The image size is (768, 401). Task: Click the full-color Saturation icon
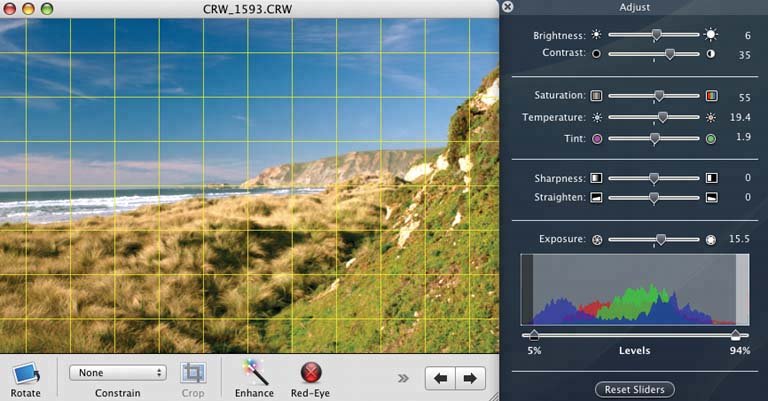click(x=712, y=95)
